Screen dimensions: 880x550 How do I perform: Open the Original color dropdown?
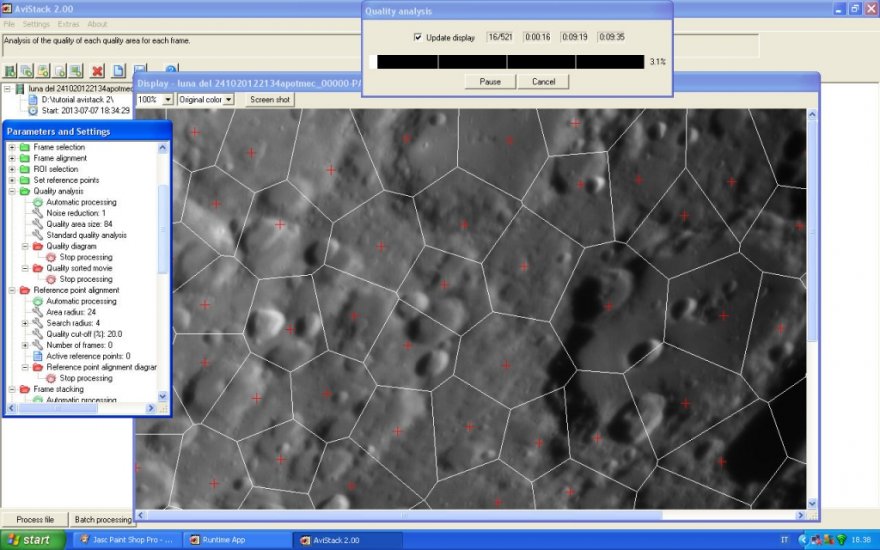228,100
